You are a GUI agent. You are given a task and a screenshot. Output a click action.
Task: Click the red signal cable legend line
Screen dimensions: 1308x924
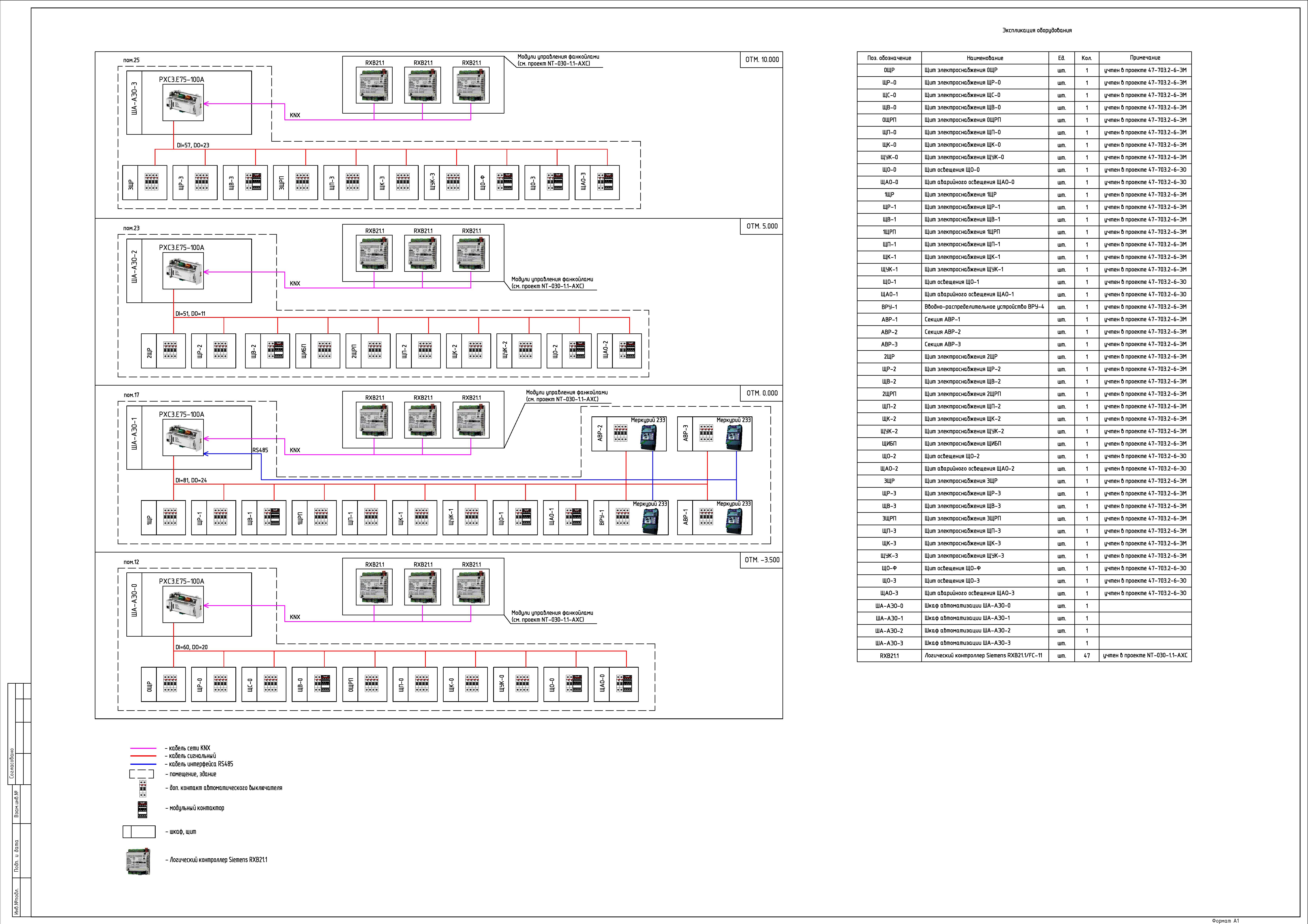[143, 756]
